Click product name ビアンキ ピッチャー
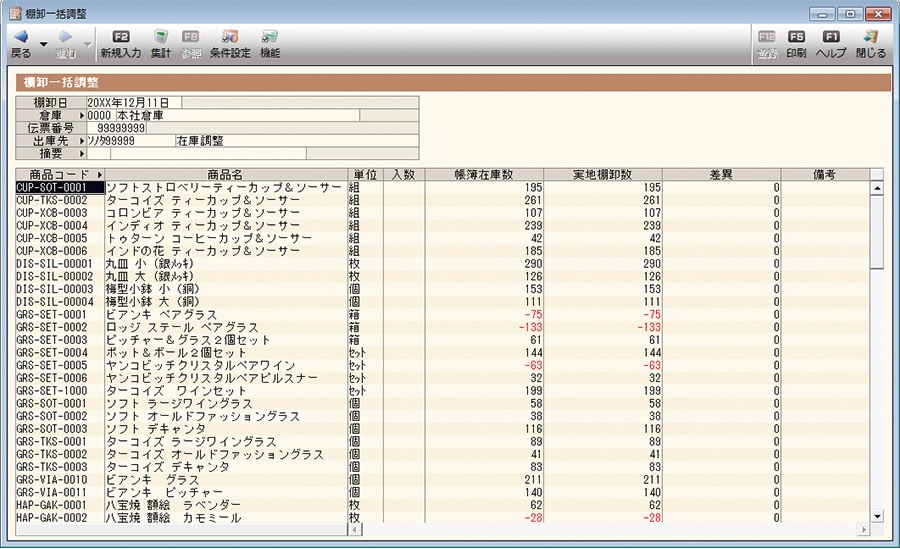Image resolution: width=900 pixels, height=549 pixels. [x=164, y=492]
